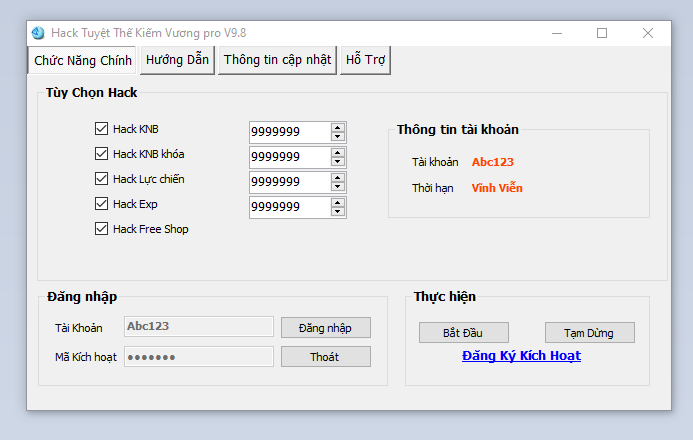Click the app icon in the title bar
Screen dimensions: 693x440
(x=38, y=33)
